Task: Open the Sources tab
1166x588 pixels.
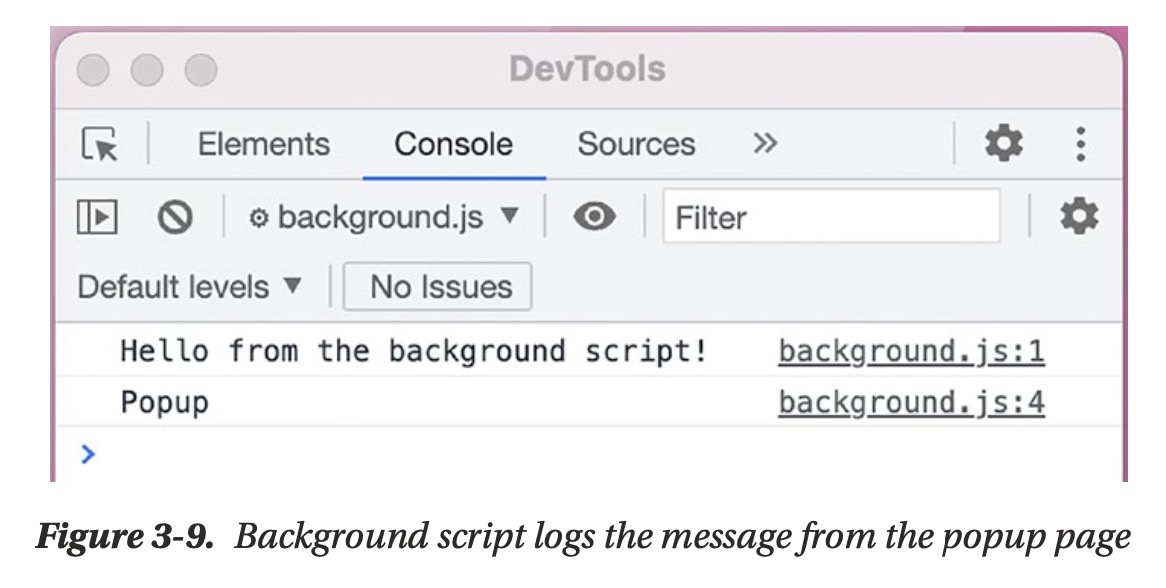Action: pyautogui.click(x=635, y=144)
